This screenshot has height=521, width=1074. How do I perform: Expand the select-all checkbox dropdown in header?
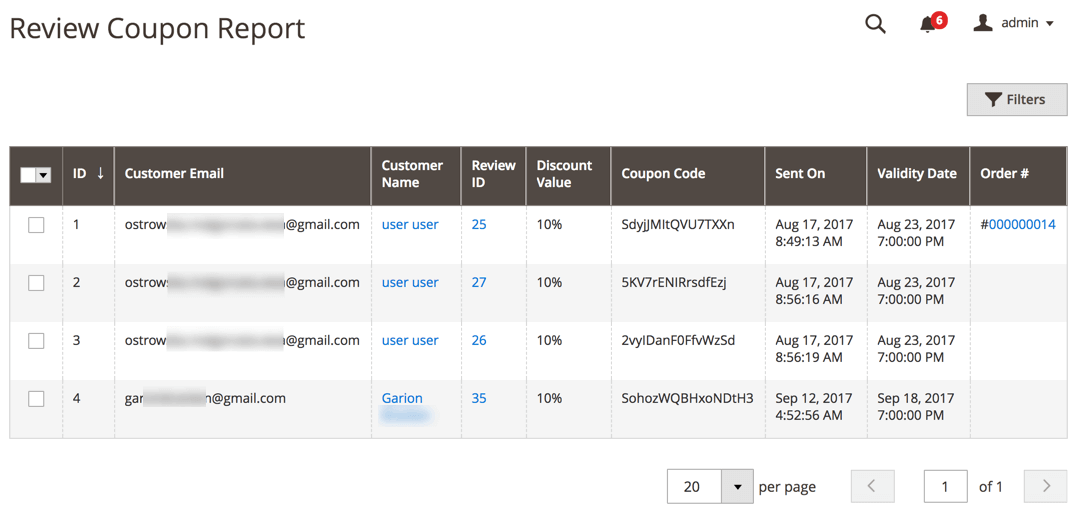coord(43,175)
